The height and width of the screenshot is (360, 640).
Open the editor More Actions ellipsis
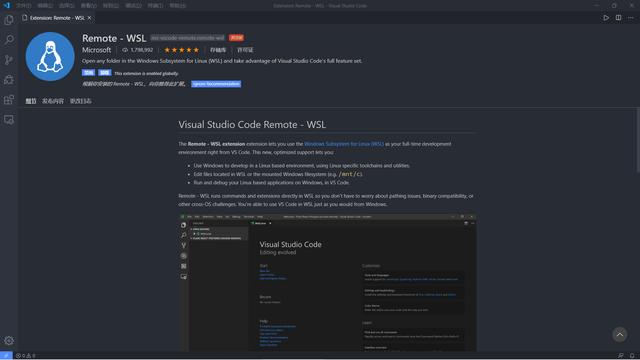(x=631, y=18)
